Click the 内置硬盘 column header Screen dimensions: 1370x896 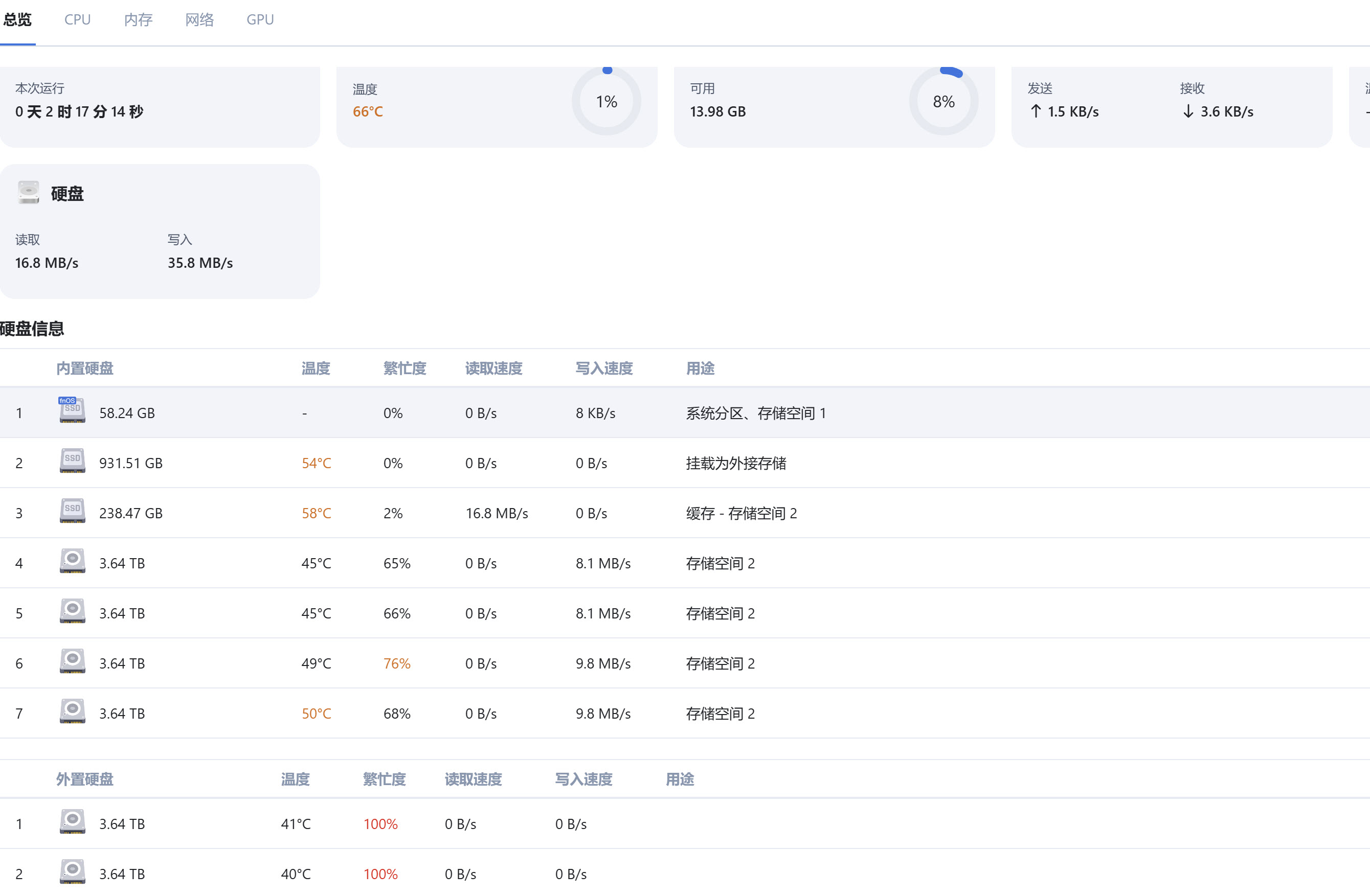(x=84, y=369)
